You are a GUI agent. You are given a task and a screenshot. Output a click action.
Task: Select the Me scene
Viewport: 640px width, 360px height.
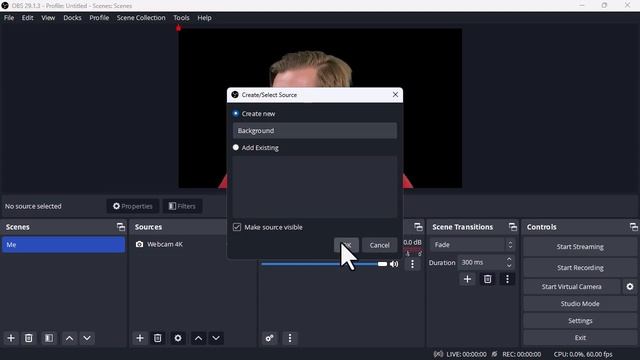coord(63,244)
